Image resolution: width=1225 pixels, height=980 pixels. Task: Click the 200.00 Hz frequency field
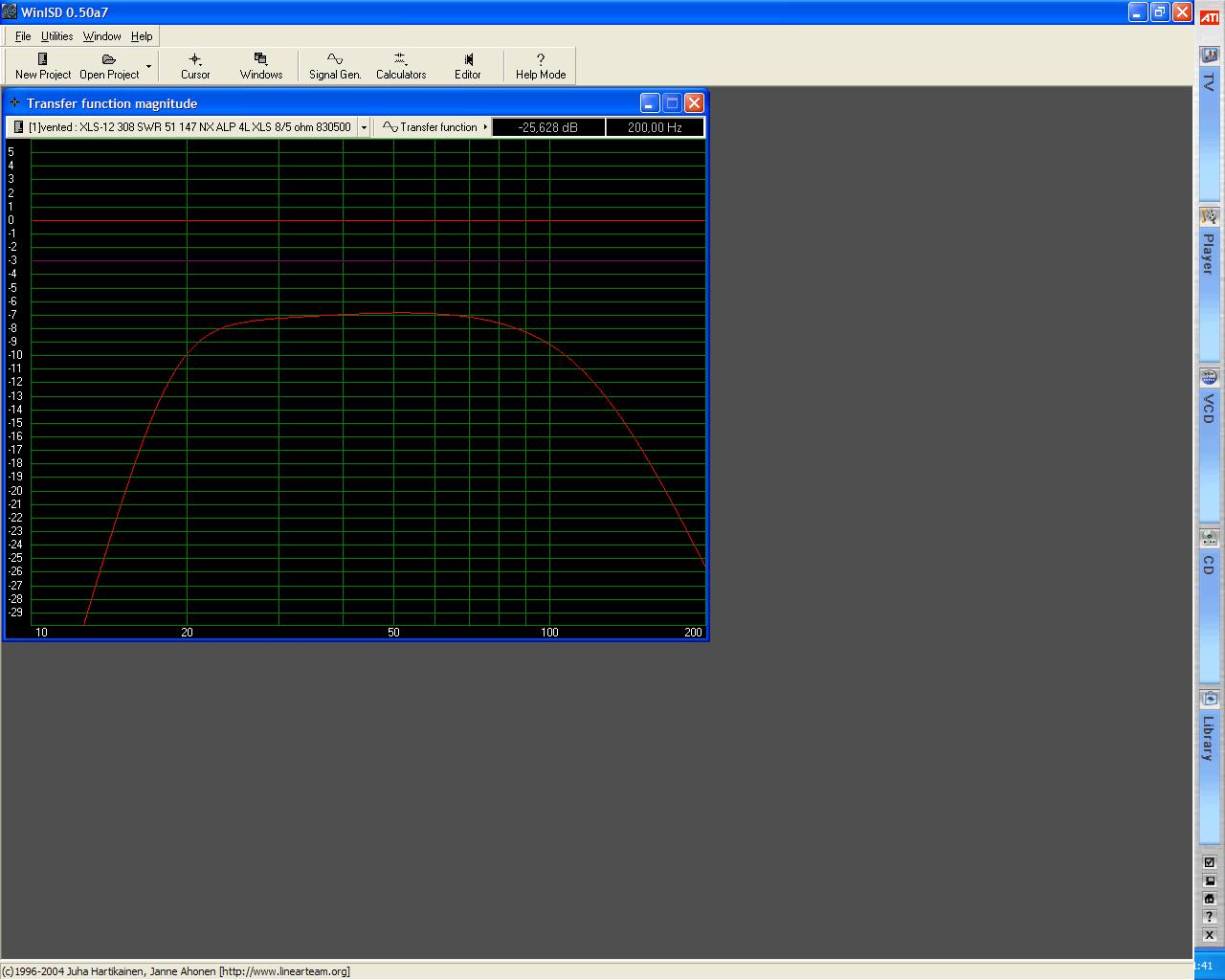(x=655, y=126)
